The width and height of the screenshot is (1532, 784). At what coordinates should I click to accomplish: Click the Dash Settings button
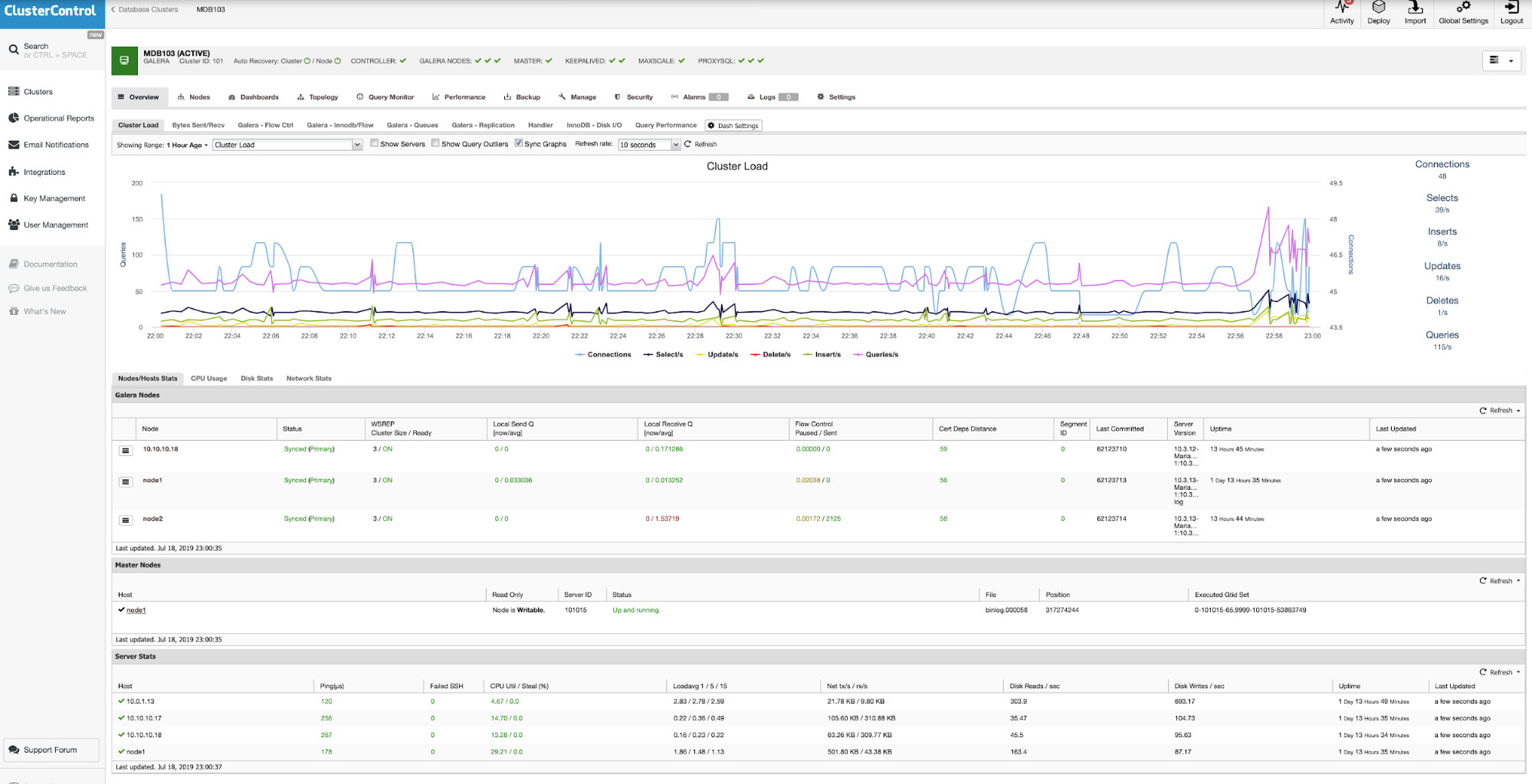(x=733, y=126)
